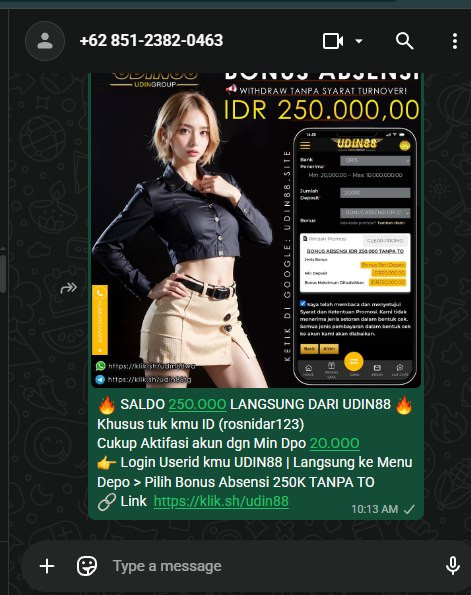
Task: Open the https://klik.sh/udin88 link
Action: click(x=221, y=501)
